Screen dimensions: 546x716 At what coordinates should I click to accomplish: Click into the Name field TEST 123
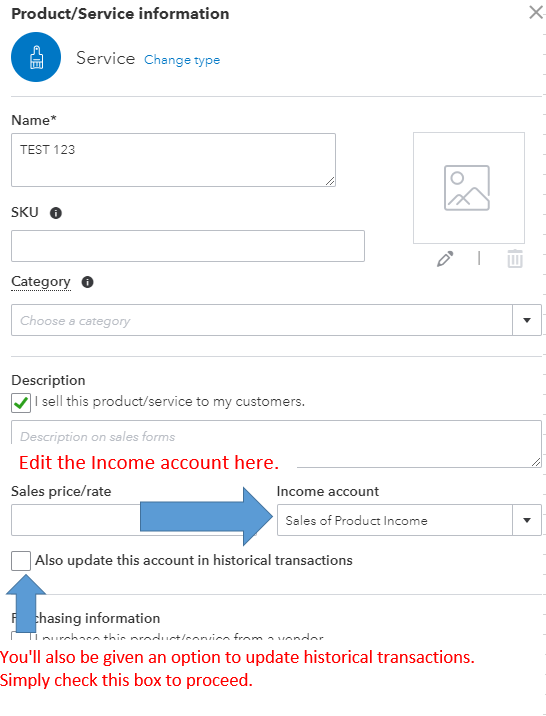coord(173,160)
